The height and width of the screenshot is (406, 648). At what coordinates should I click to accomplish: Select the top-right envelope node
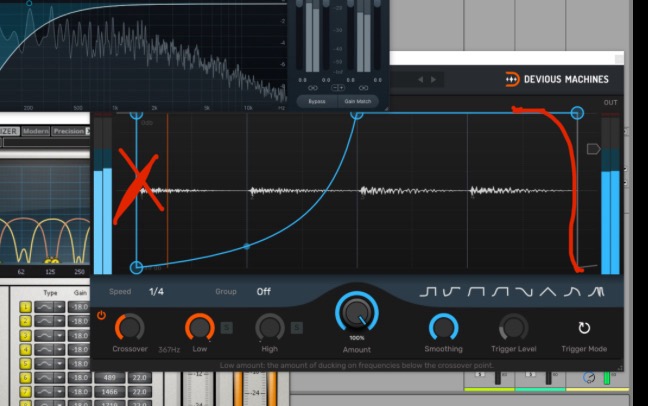pos(577,112)
